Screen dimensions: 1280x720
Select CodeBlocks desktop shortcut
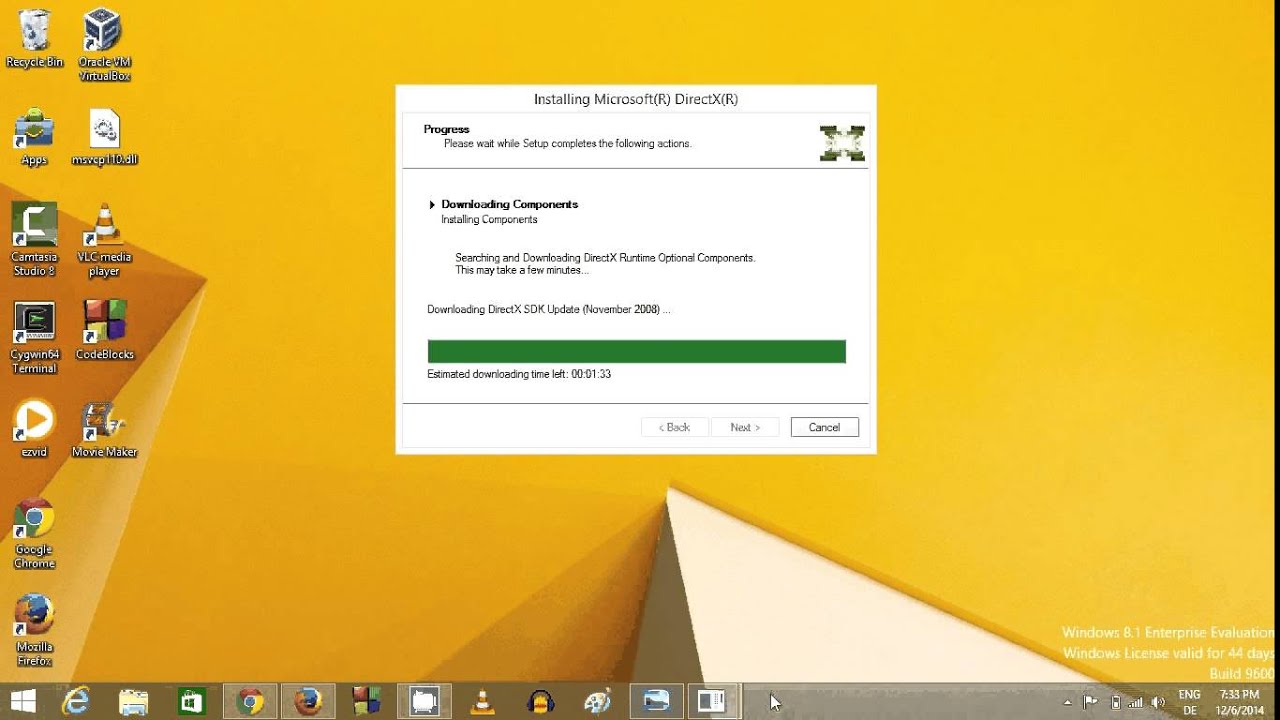coord(104,330)
